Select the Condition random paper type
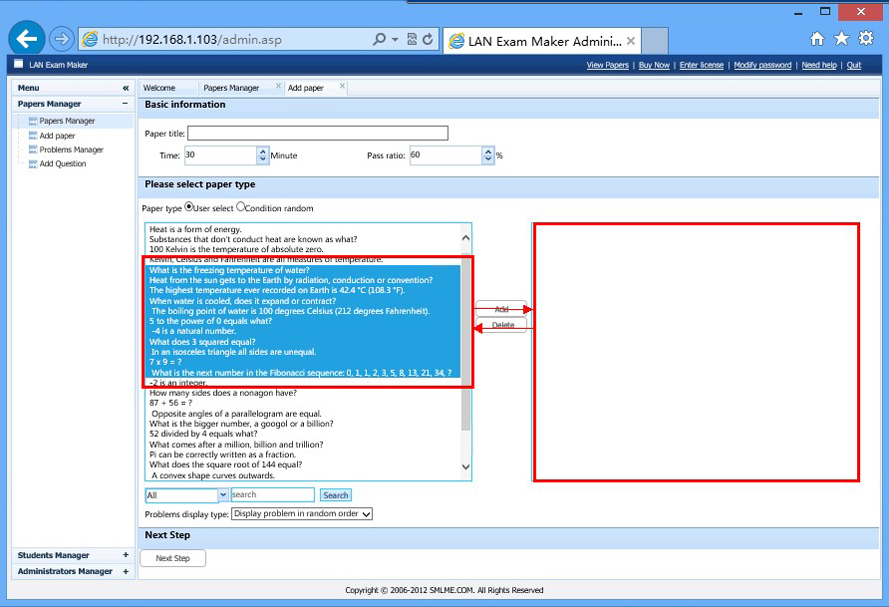Viewport: 889px width, 607px height. pos(241,207)
